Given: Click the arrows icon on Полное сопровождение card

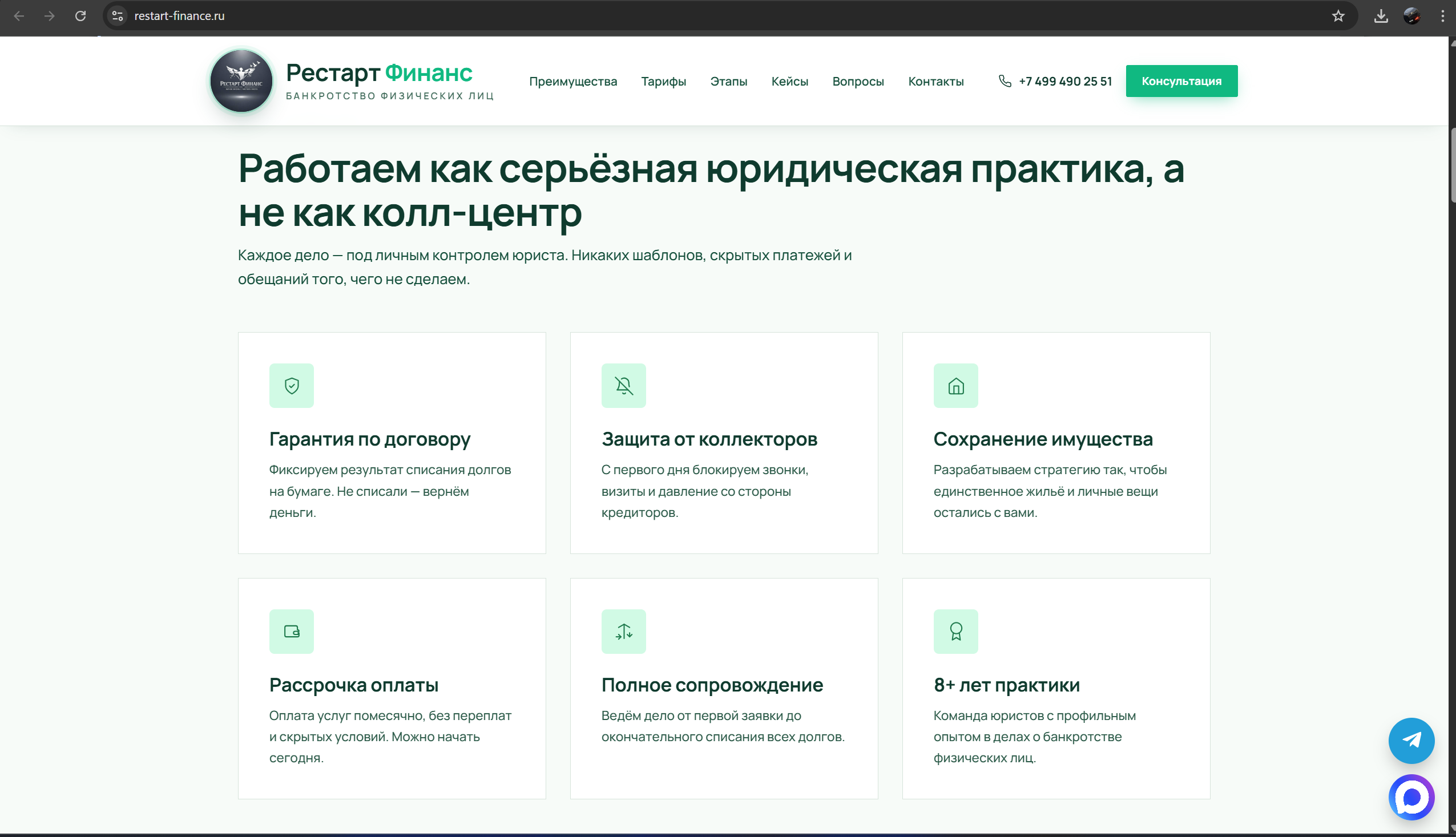Looking at the screenshot, I should coord(623,631).
